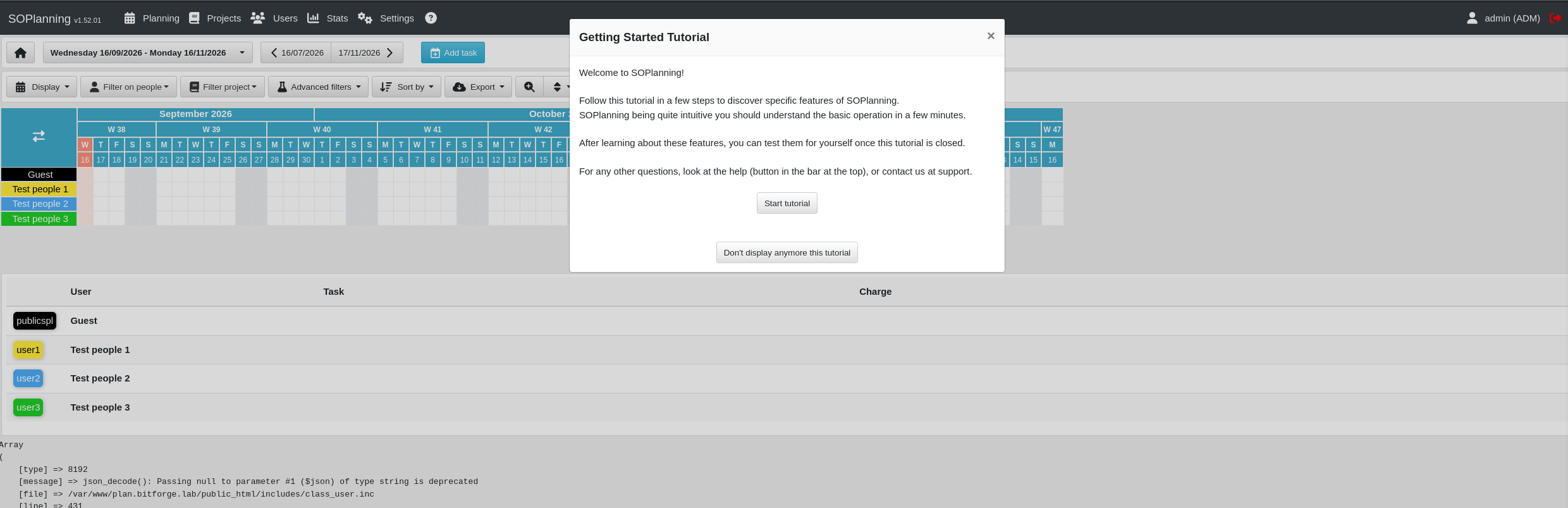Click the swap arrows icon in planning header
Screen dimensions: 1568x508
pyautogui.click(x=39, y=136)
